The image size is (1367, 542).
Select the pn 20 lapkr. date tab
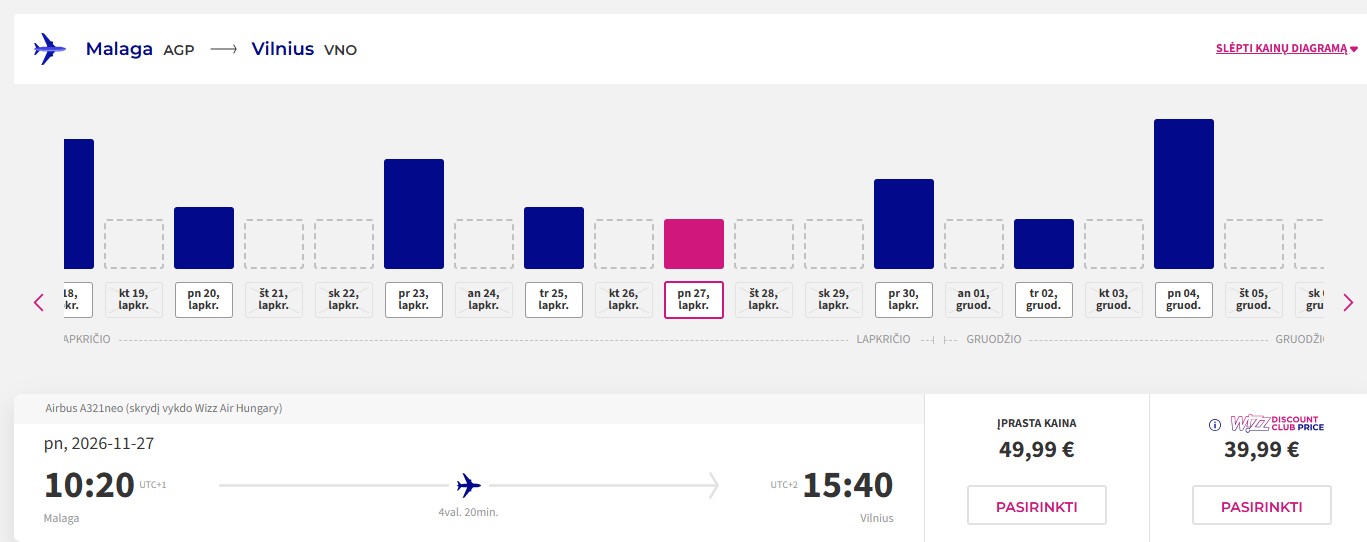[204, 299]
